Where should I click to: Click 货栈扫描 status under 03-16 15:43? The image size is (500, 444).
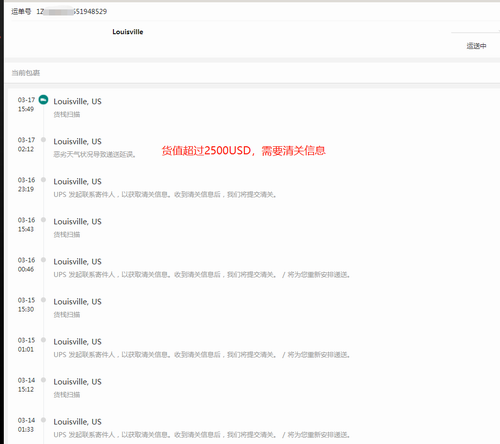[67, 235]
